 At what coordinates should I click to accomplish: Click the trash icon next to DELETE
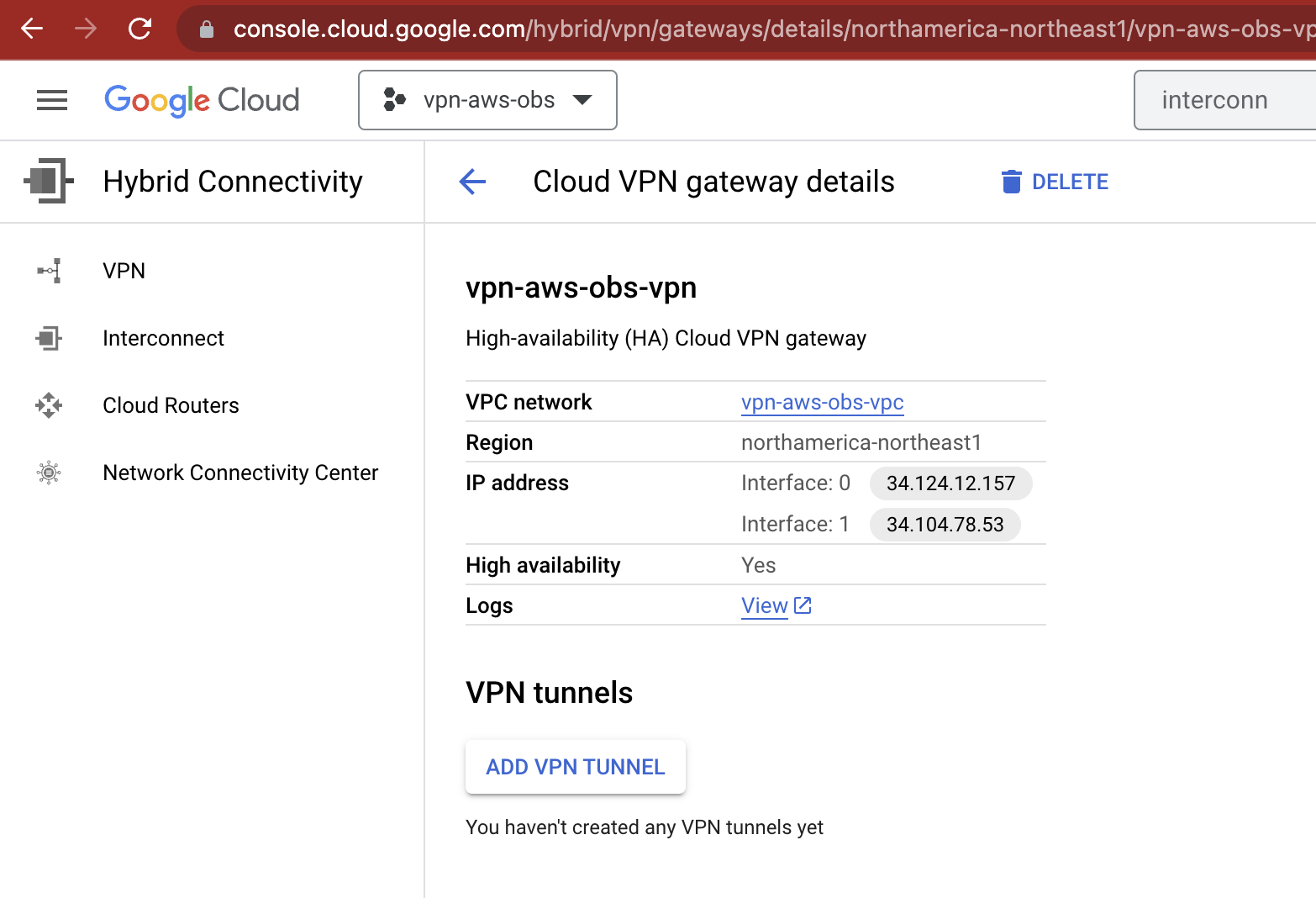[1010, 181]
